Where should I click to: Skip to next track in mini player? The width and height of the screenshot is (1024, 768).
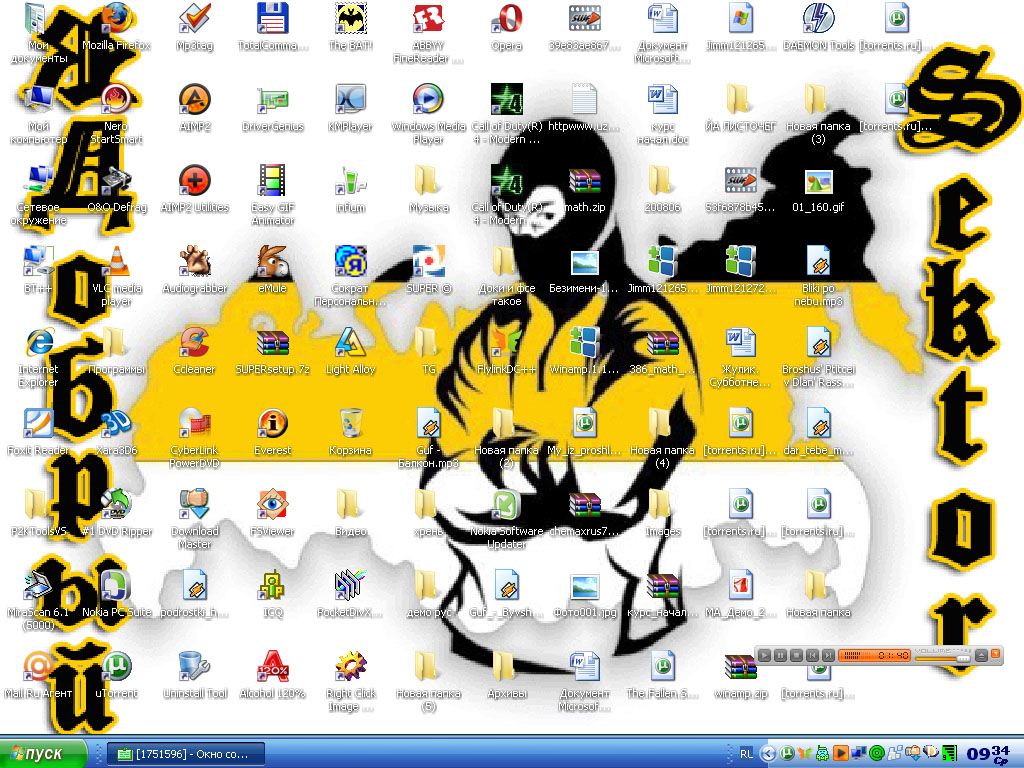coord(828,655)
